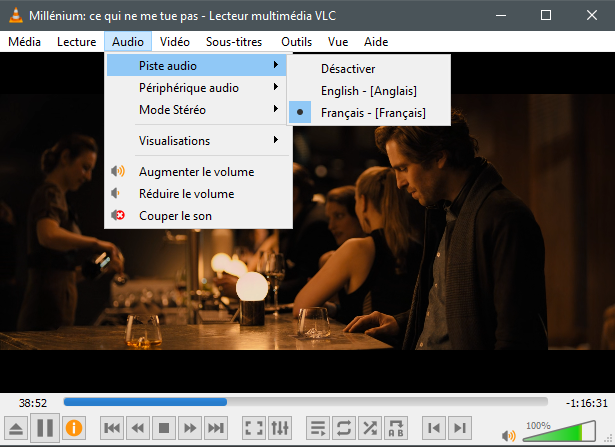Expand the Mode Stéréo submenu
615x447 pixels.
click(x=197, y=109)
